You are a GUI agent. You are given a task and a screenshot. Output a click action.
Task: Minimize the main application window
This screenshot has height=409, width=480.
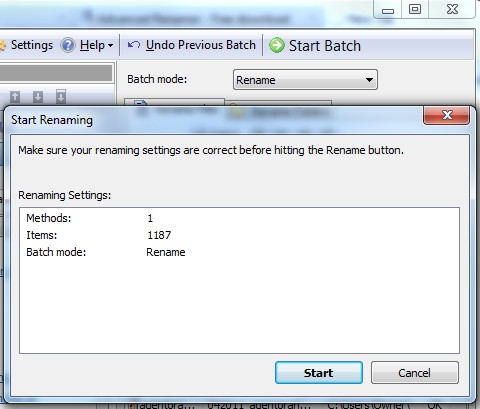pyautogui.click(x=388, y=10)
